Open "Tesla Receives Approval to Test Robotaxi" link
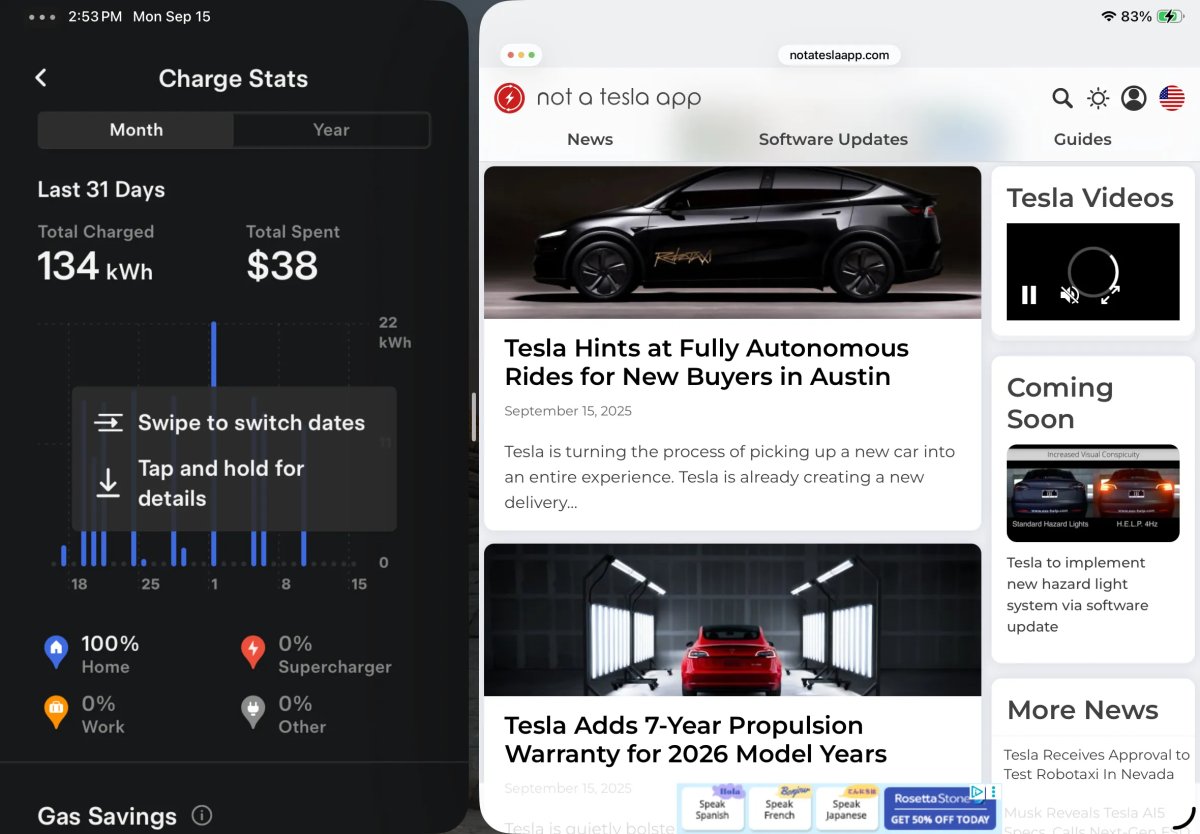Screen dimensions: 1200x834 point(1096,765)
